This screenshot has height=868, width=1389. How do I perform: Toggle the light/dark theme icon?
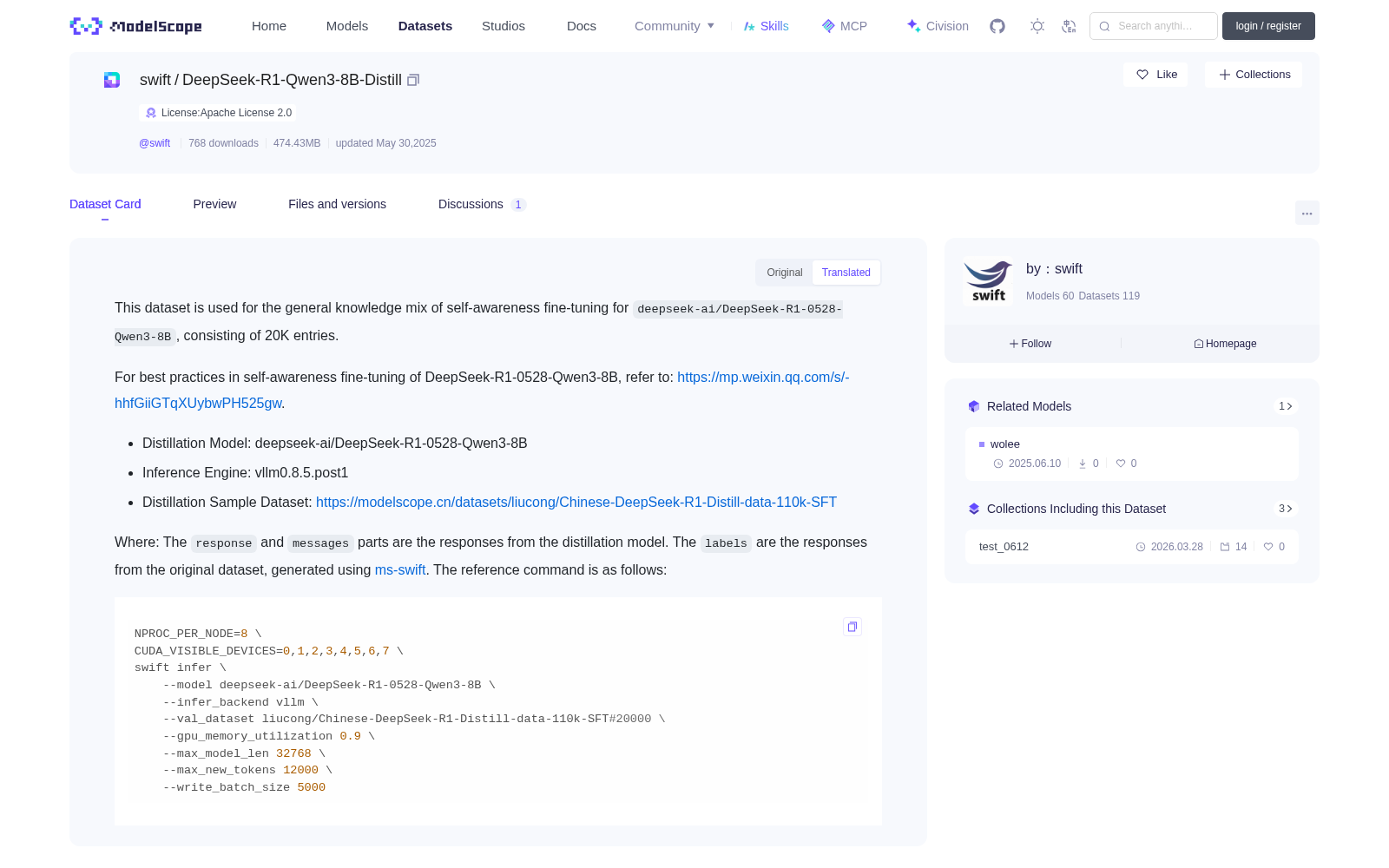click(x=1037, y=26)
